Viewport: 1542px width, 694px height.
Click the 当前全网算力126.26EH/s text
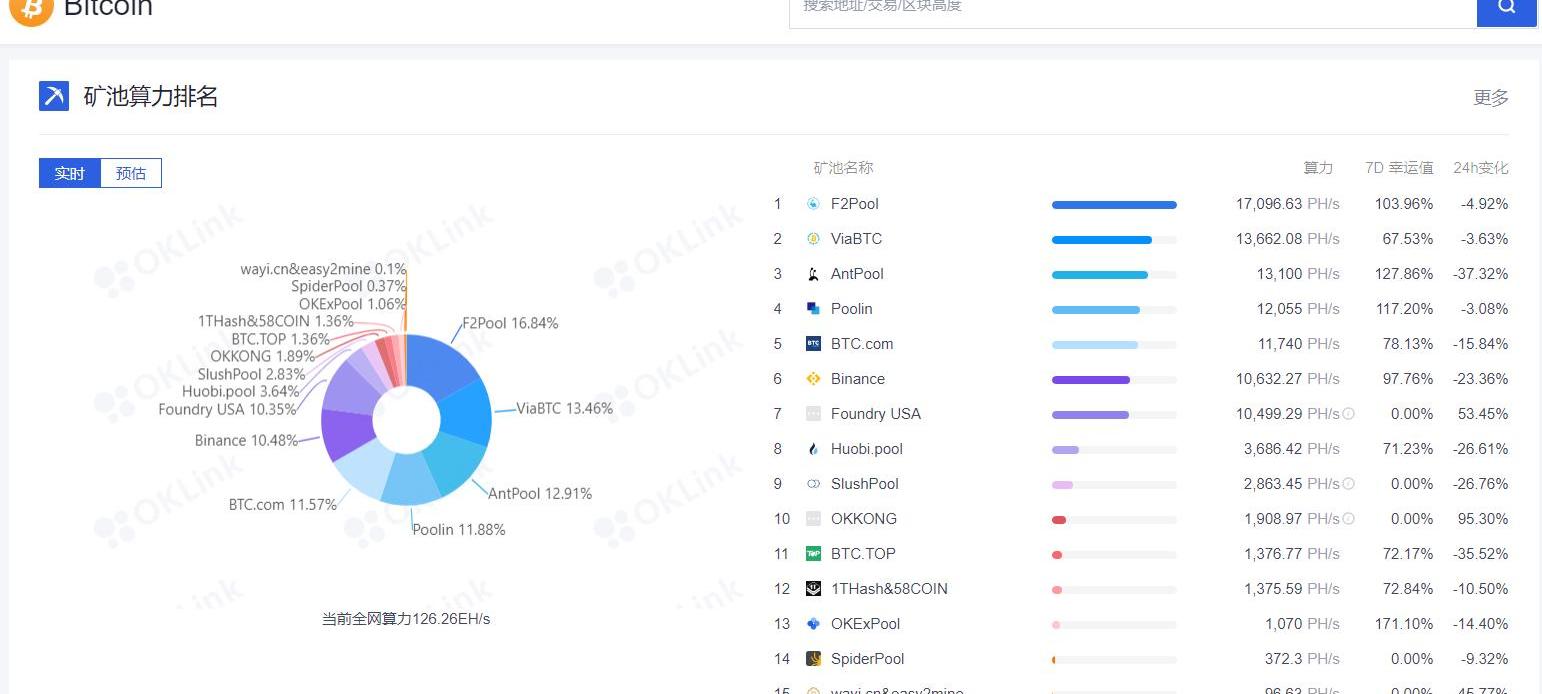pyautogui.click(x=406, y=619)
